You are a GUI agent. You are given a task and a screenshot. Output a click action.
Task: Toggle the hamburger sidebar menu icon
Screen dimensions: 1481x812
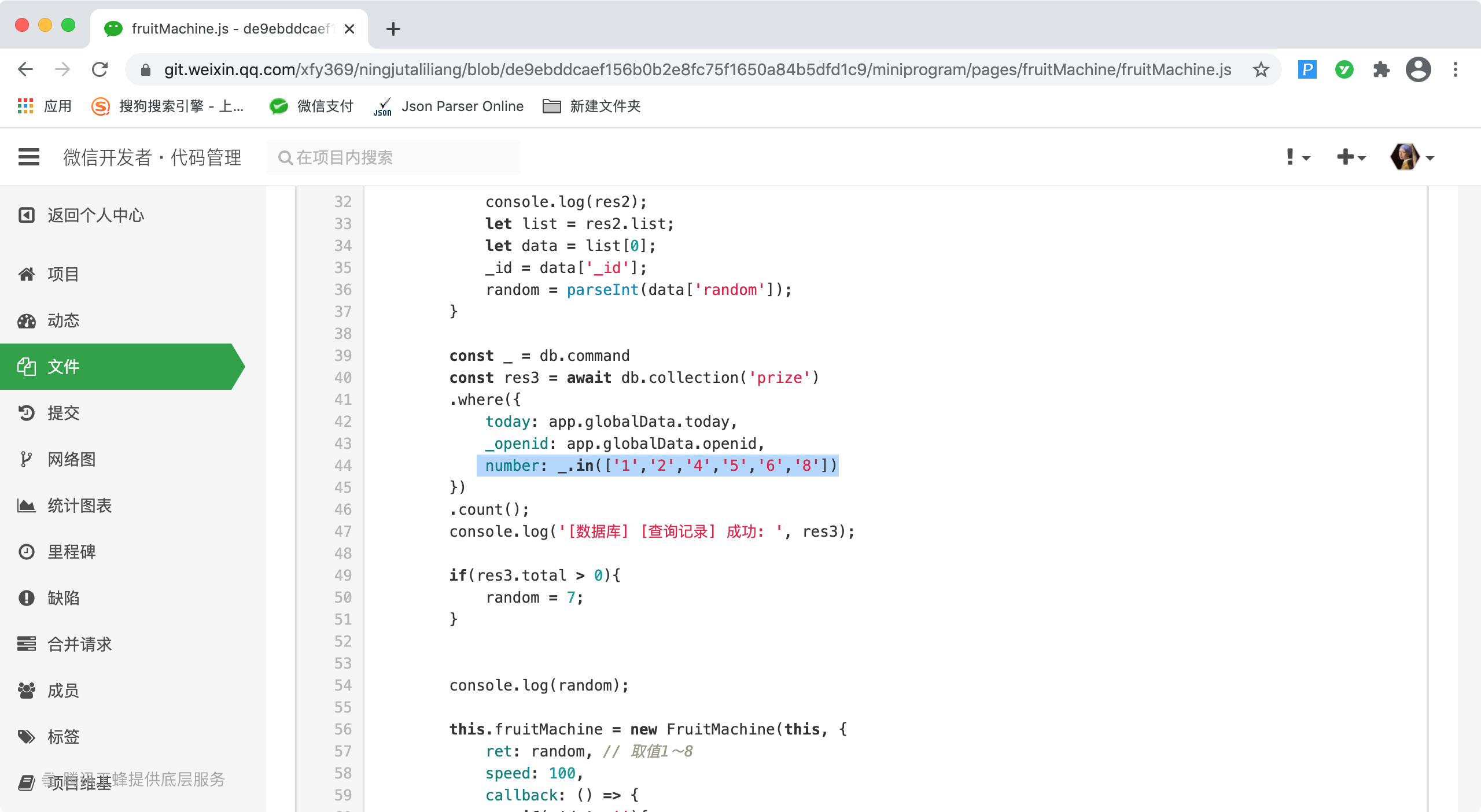click(x=29, y=157)
